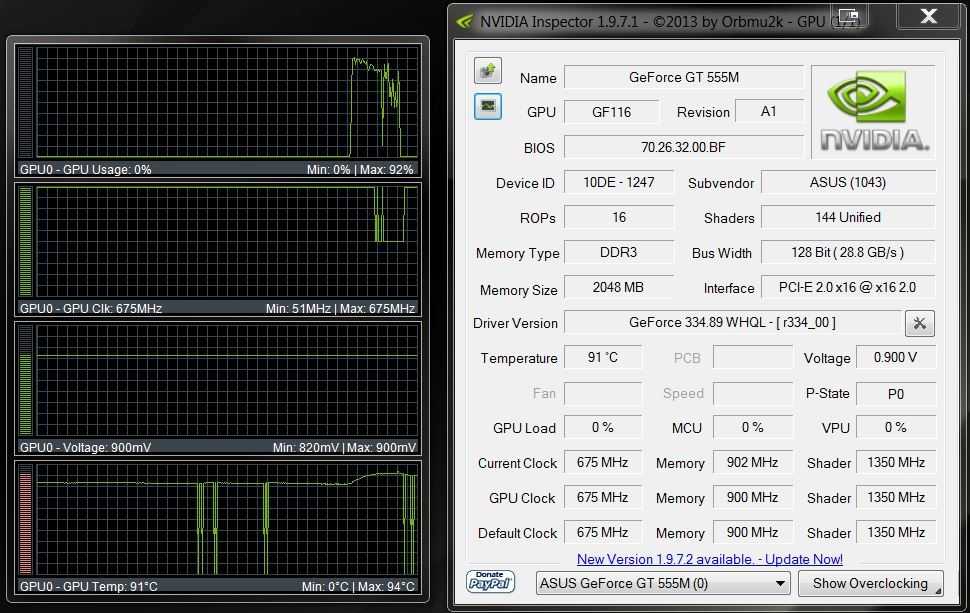Open the New Version 1.9.7.2 update link
Viewport: 970px width, 613px height.
coord(710,559)
